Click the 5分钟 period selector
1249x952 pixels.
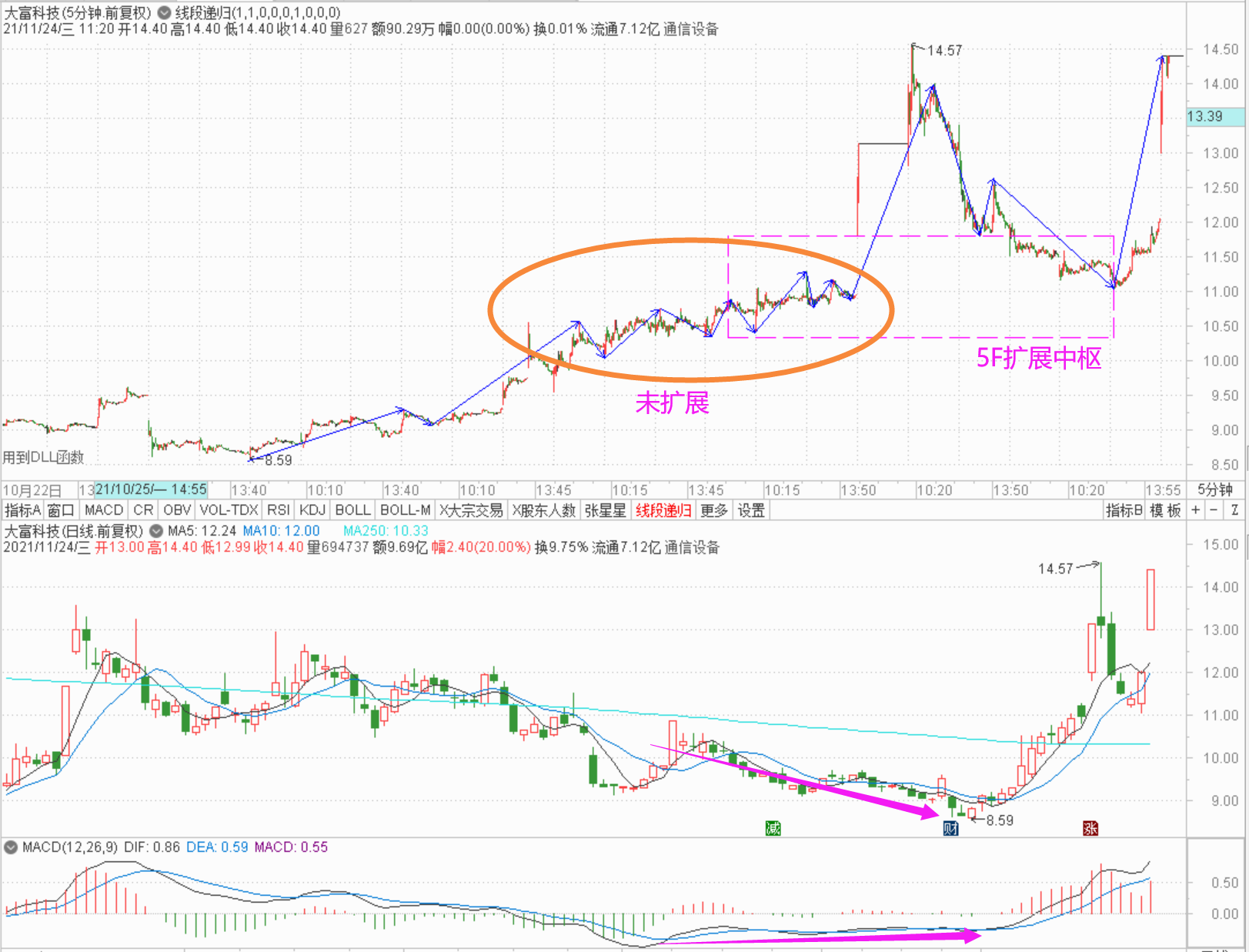(1215, 490)
